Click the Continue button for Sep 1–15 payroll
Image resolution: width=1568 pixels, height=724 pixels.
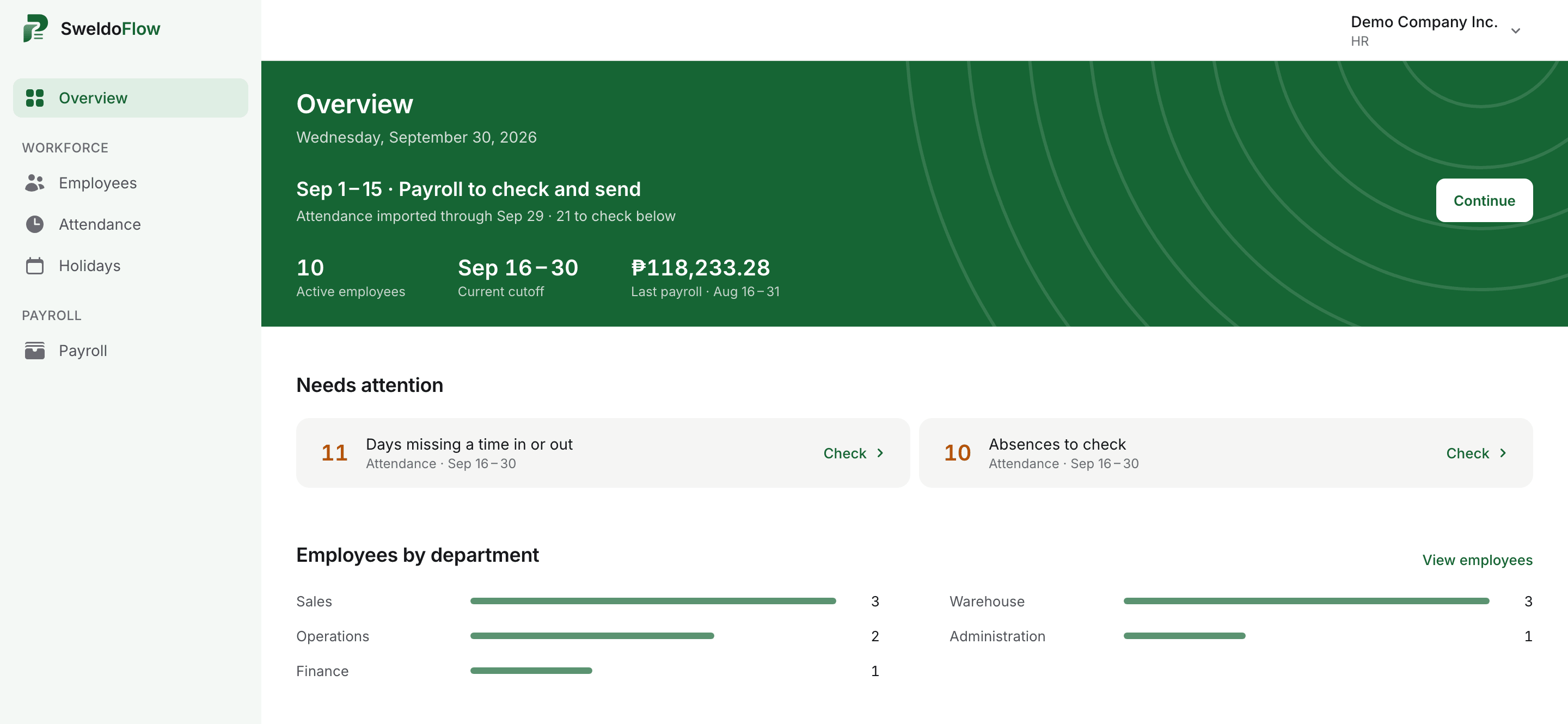(x=1484, y=201)
